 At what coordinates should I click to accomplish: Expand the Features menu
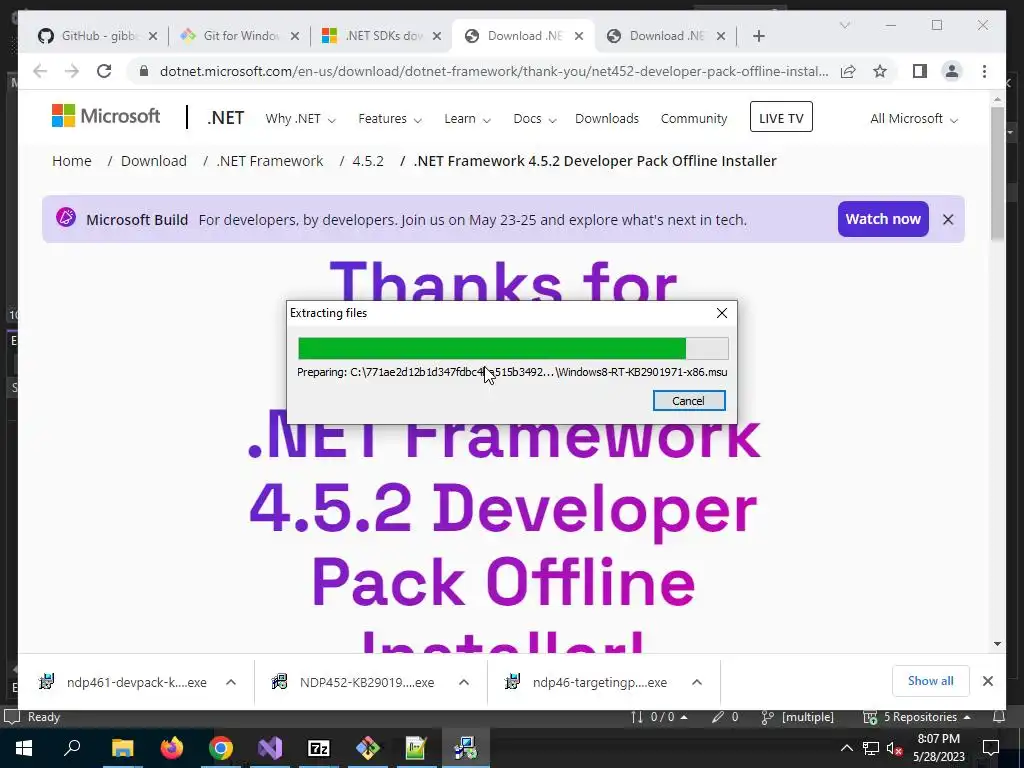[390, 119]
